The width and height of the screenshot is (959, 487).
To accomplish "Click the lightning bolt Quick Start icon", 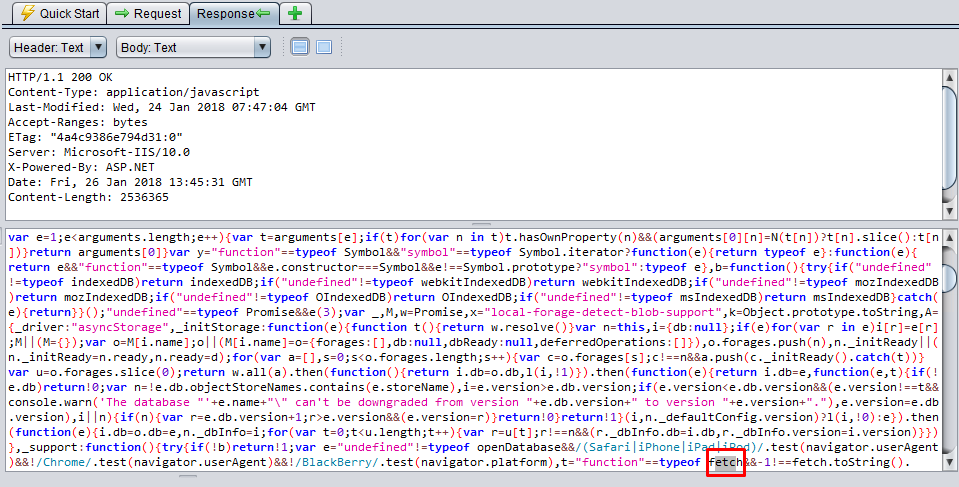I will coord(27,13).
